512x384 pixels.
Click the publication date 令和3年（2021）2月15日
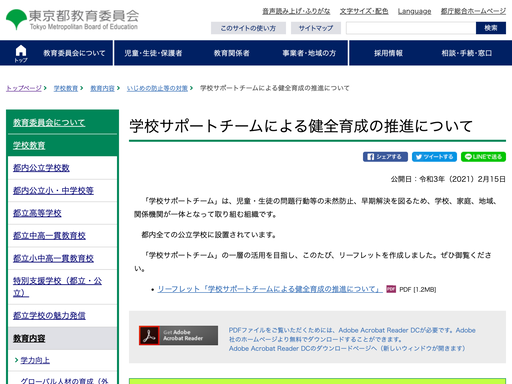pyautogui.click(x=462, y=179)
